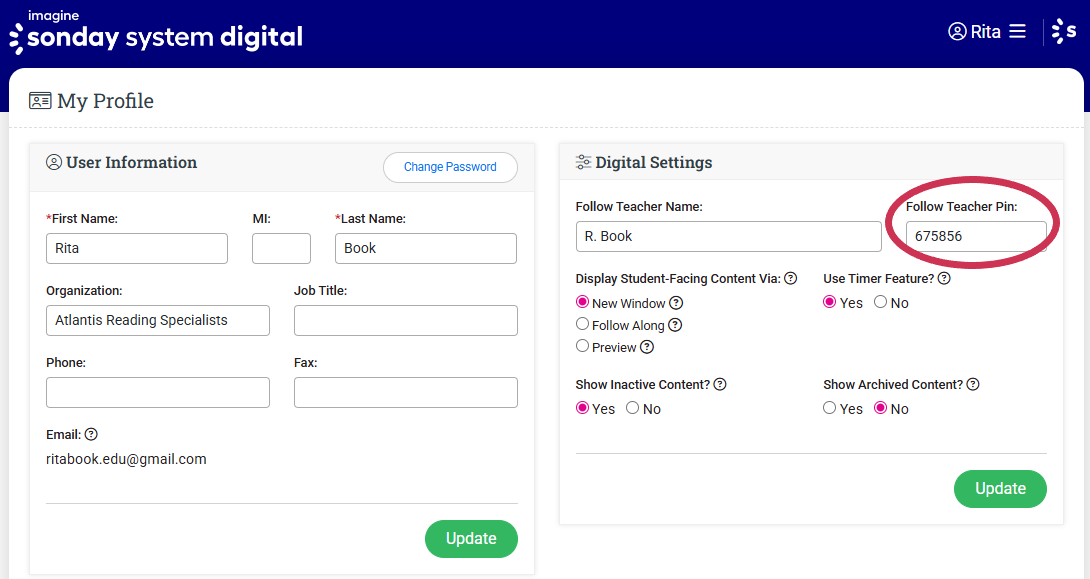The image size is (1090, 579).
Task: Click the Sonday S icon in header
Action: point(1064,32)
